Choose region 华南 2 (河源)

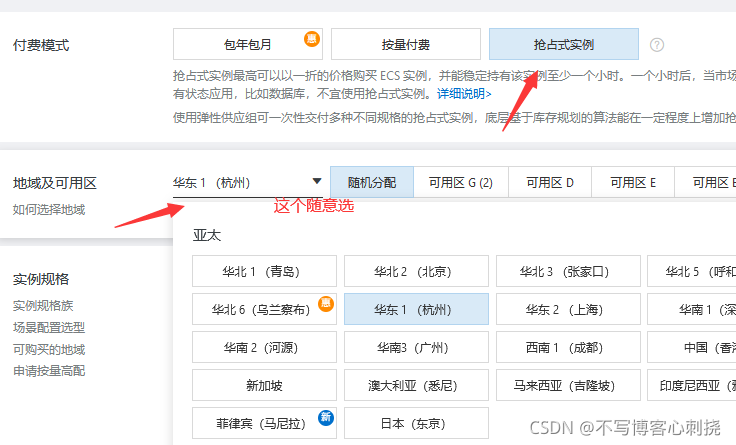264,347
